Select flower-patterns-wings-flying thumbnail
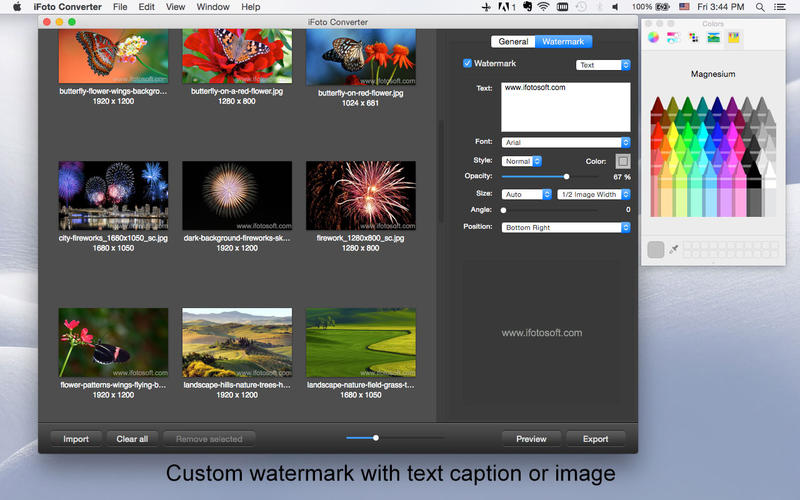The height and width of the screenshot is (500, 800). [x=113, y=343]
